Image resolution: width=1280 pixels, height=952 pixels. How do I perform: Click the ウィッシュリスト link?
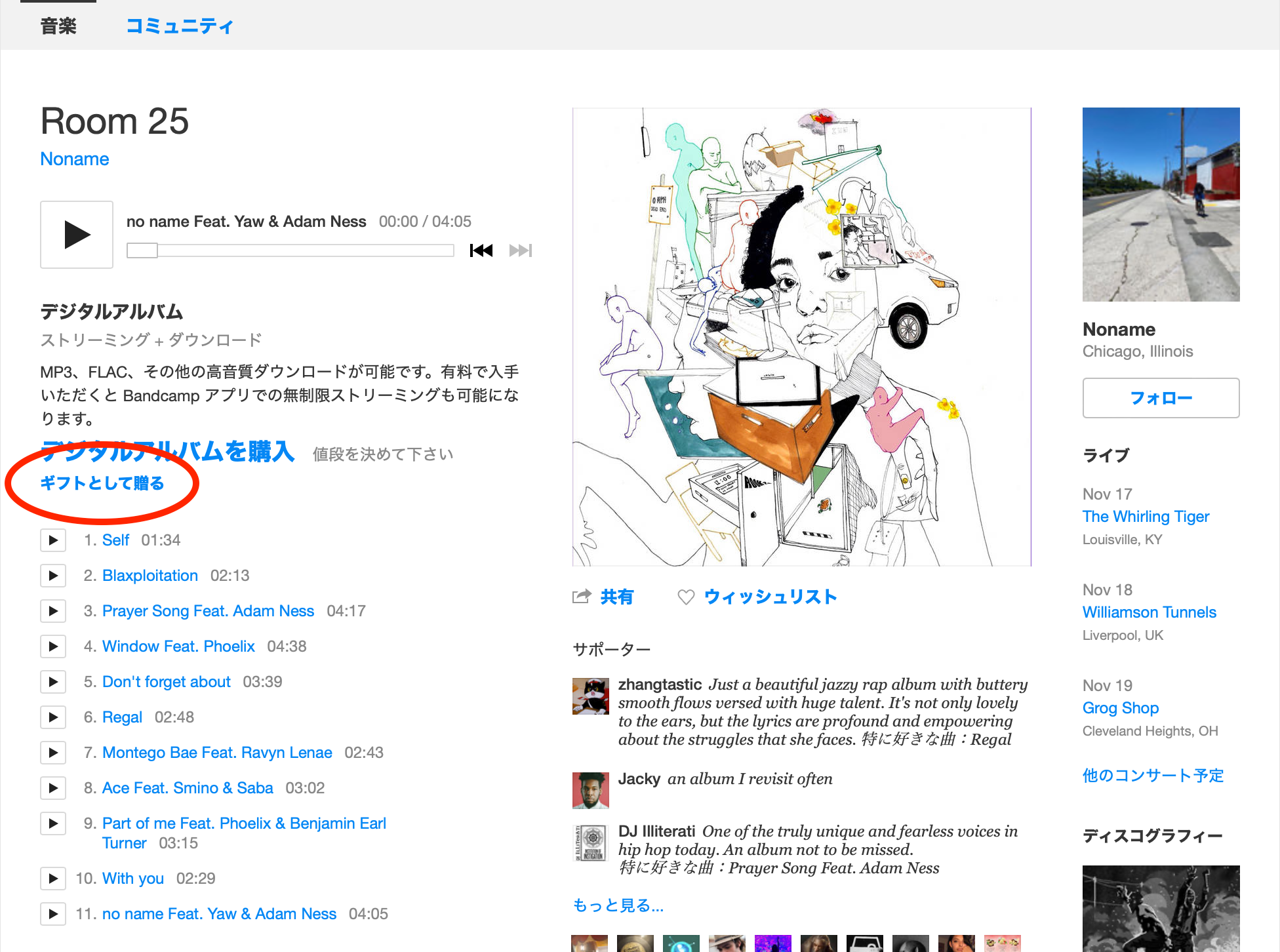pos(770,597)
